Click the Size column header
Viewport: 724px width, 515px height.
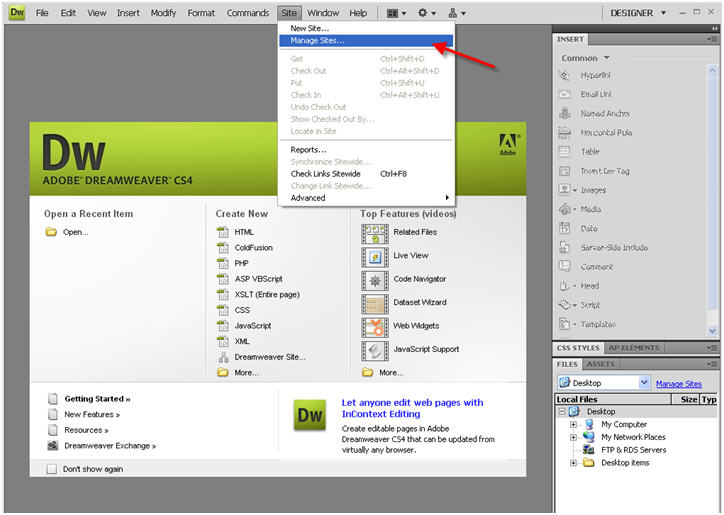pyautogui.click(x=686, y=400)
